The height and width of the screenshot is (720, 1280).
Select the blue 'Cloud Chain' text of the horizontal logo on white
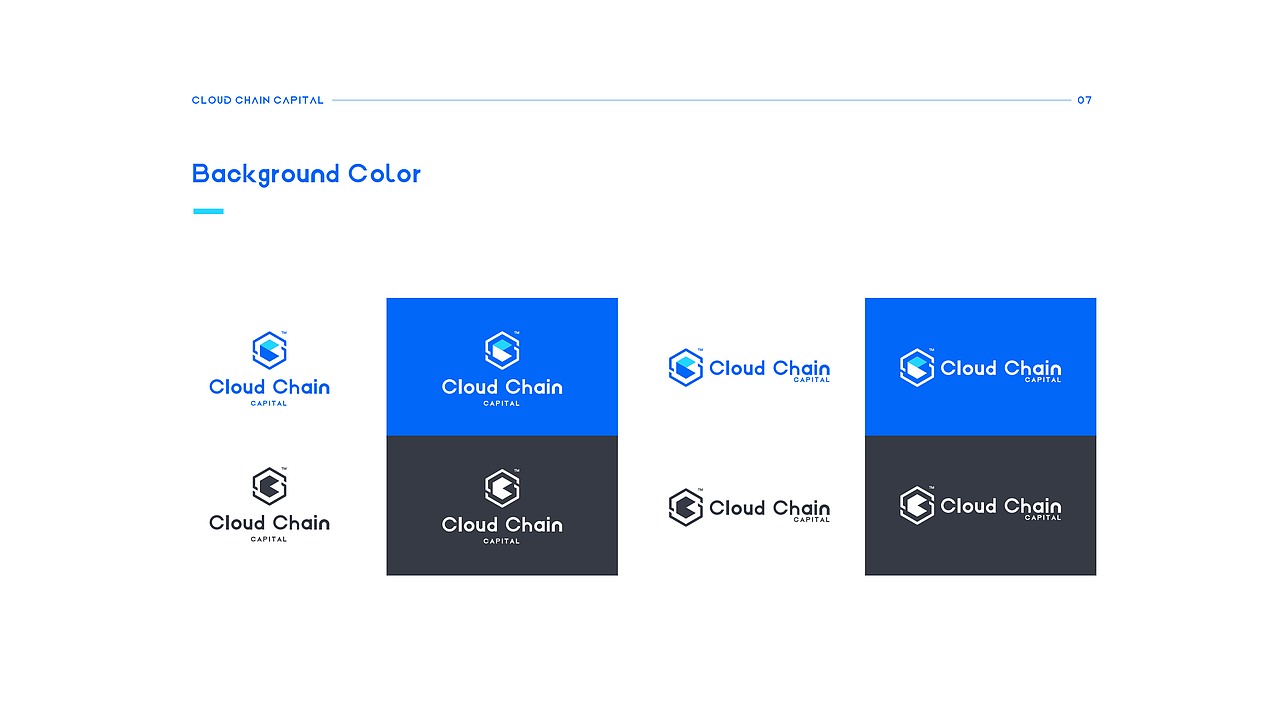(769, 368)
